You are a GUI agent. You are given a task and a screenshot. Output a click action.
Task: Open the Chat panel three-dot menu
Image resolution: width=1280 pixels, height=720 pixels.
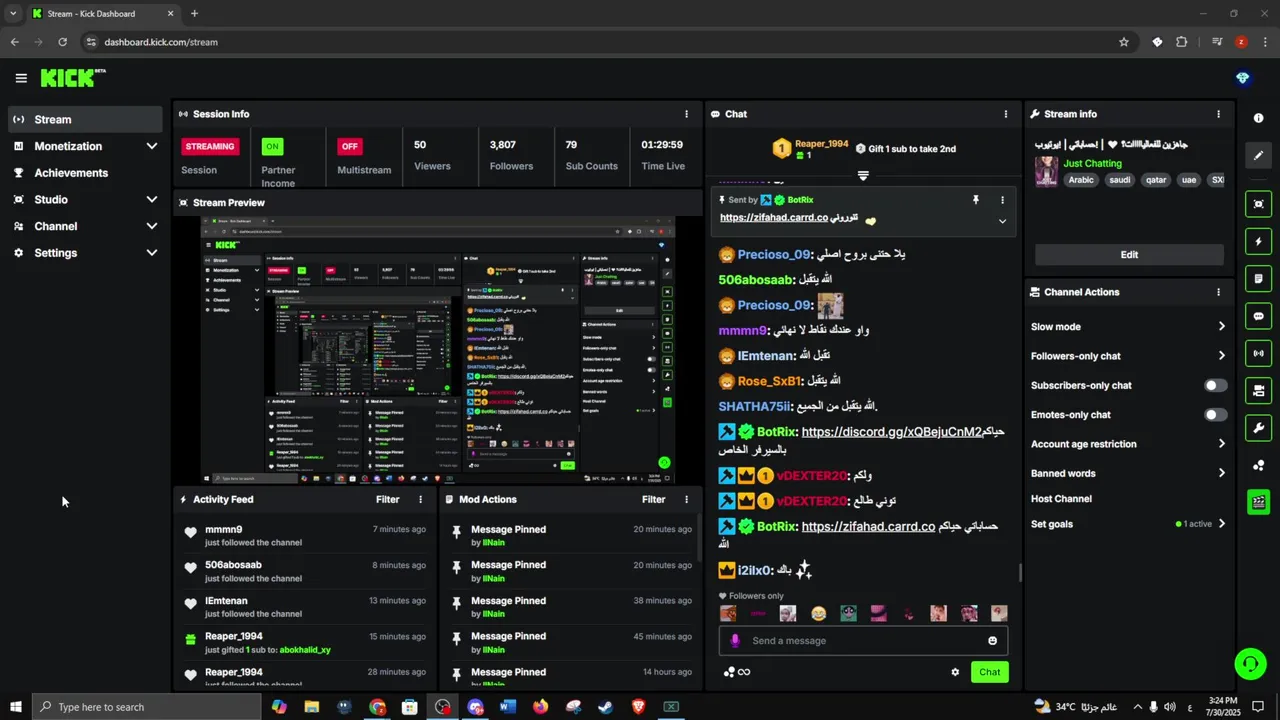pyautogui.click(x=1006, y=114)
